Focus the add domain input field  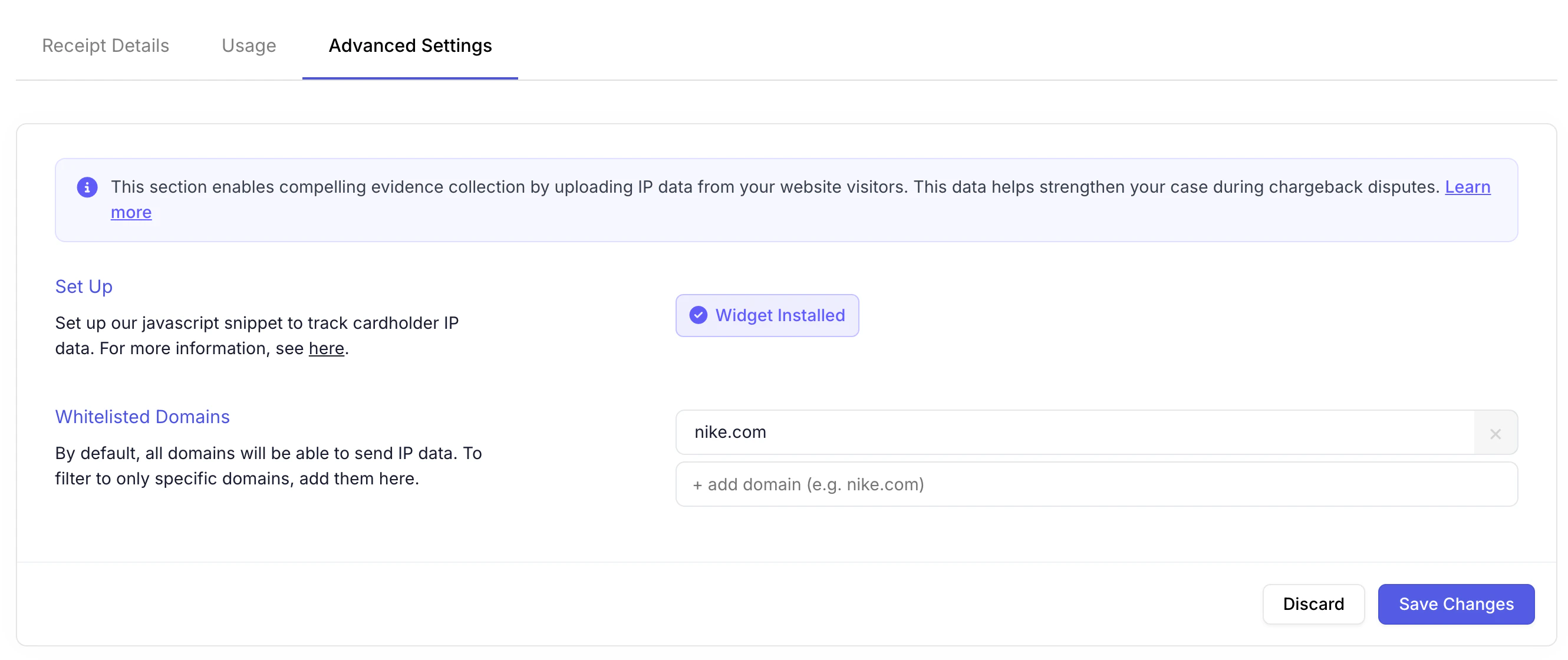pyautogui.click(x=1096, y=484)
